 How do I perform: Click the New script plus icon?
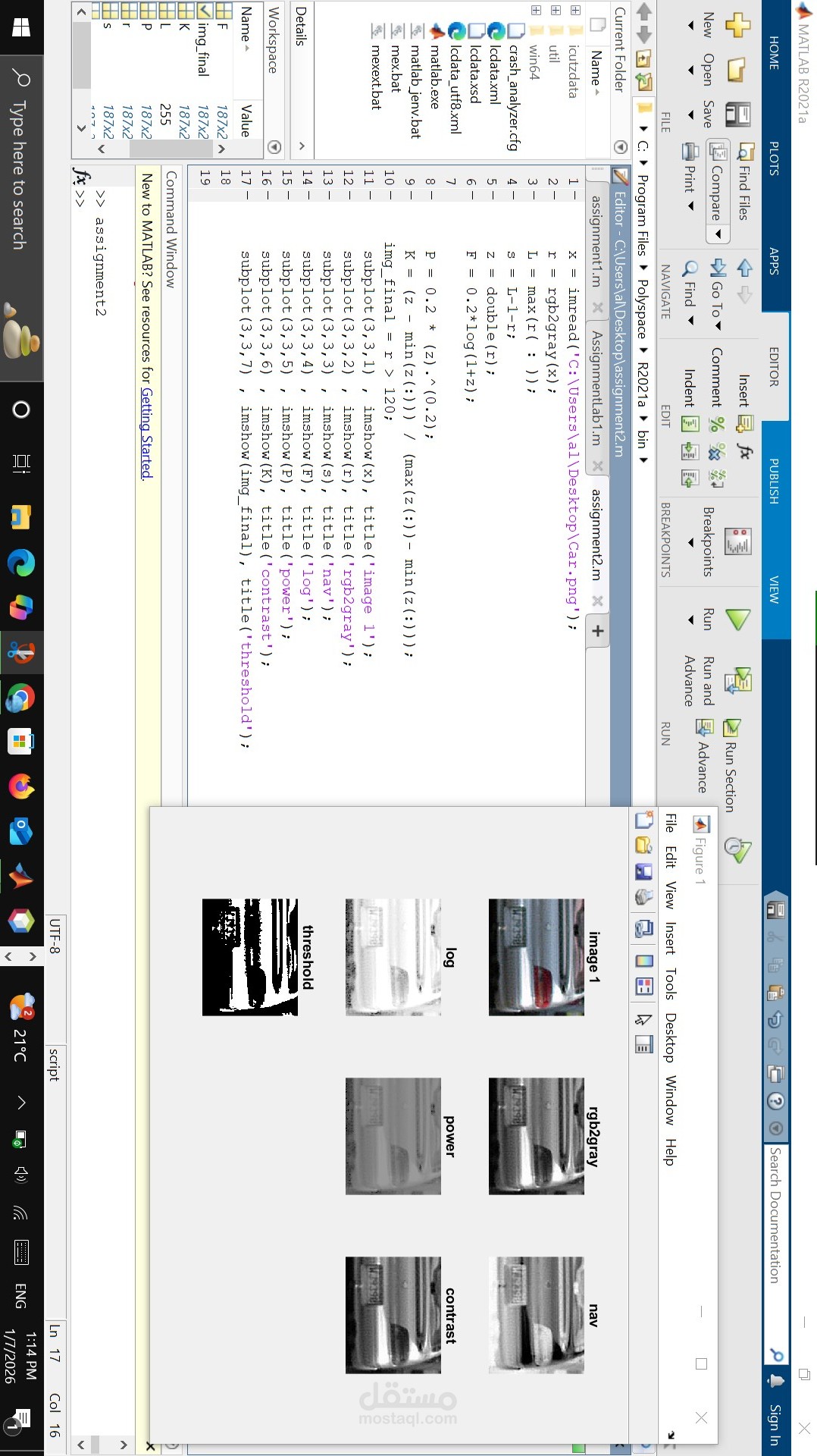(x=737, y=25)
